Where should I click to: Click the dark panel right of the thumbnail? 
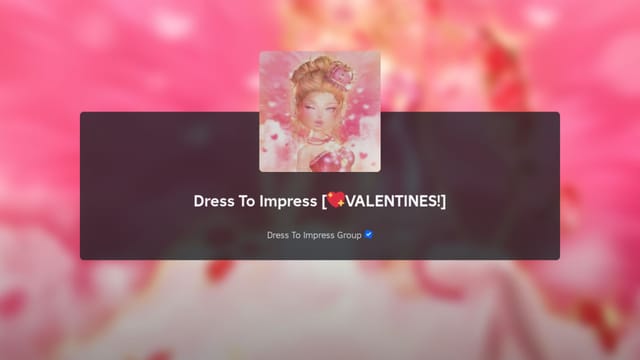(470, 186)
